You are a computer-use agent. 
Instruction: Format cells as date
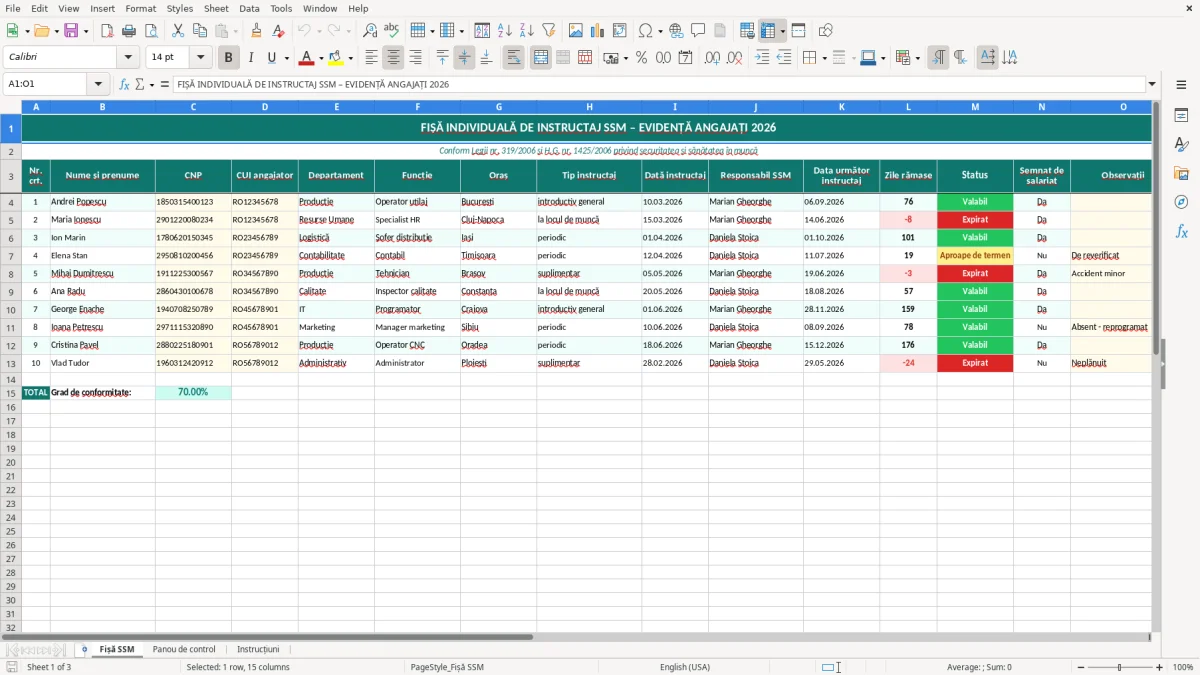click(686, 58)
